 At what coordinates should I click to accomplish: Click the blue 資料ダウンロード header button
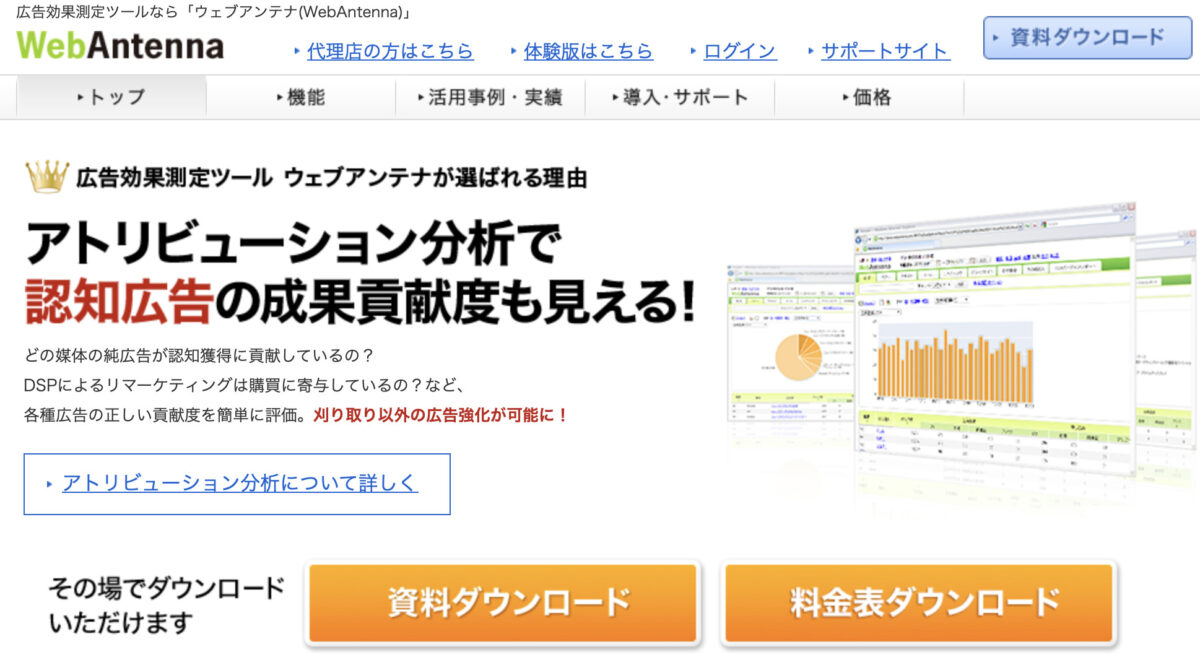1088,37
